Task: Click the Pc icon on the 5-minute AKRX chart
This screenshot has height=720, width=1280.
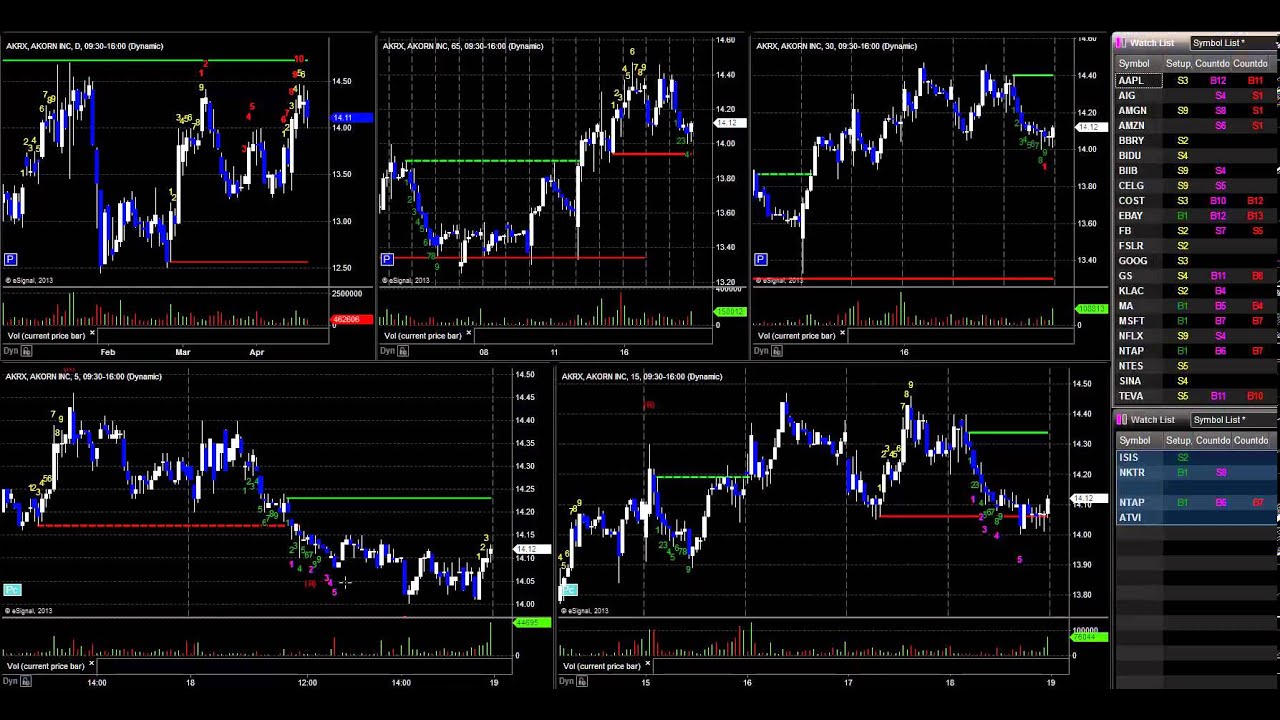Action: pyautogui.click(x=12, y=590)
